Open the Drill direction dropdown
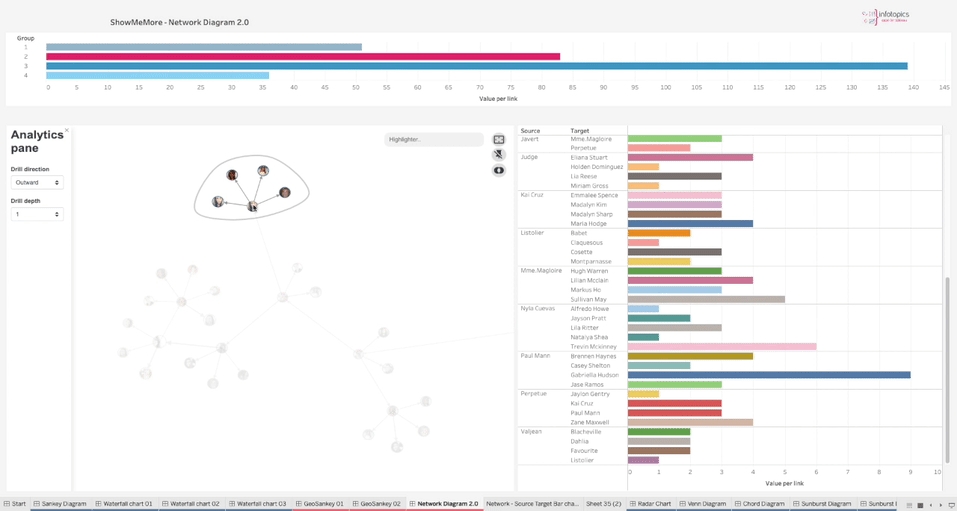This screenshot has height=511, width=957. point(37,183)
